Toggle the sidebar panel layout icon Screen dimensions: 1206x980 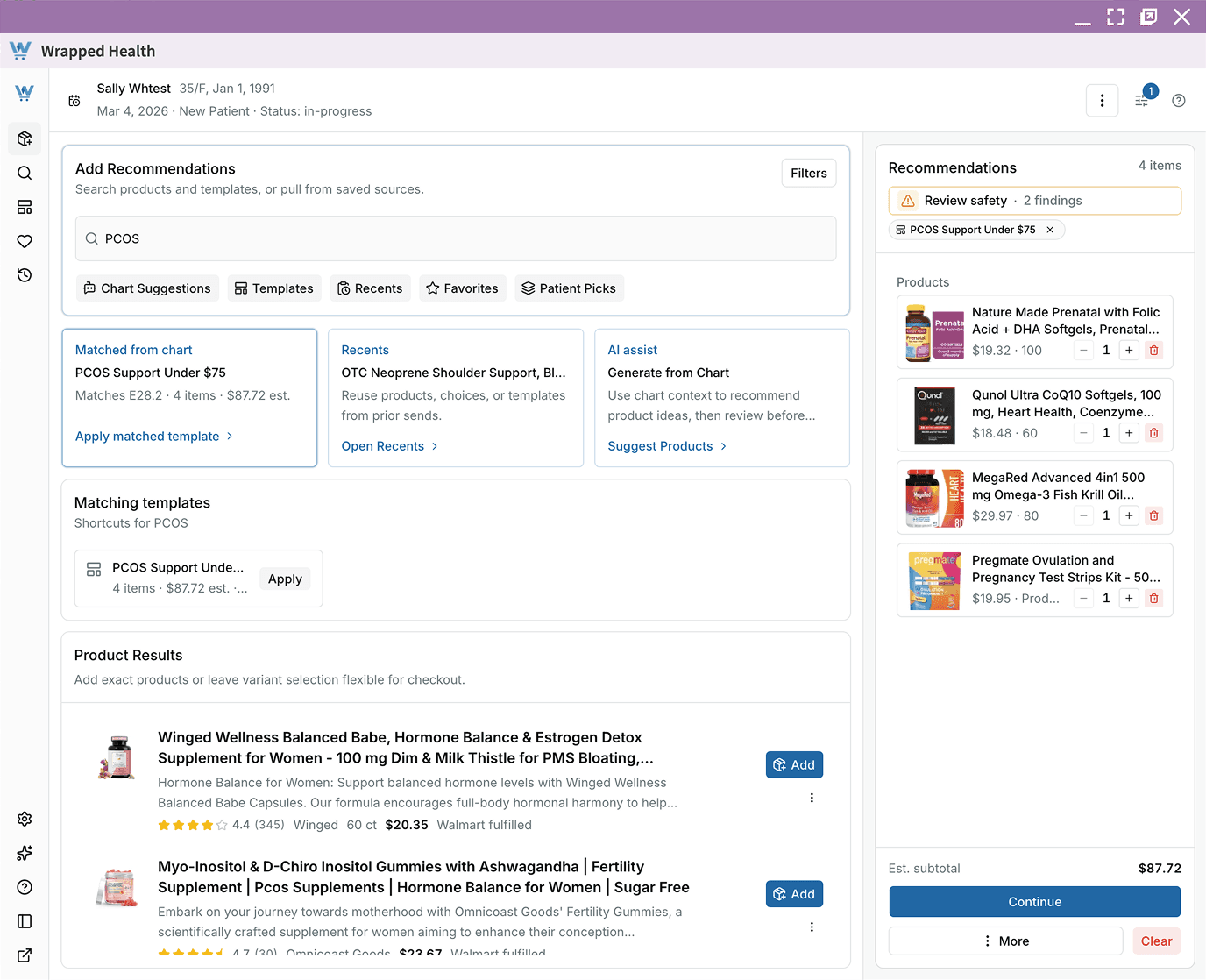coord(25,921)
